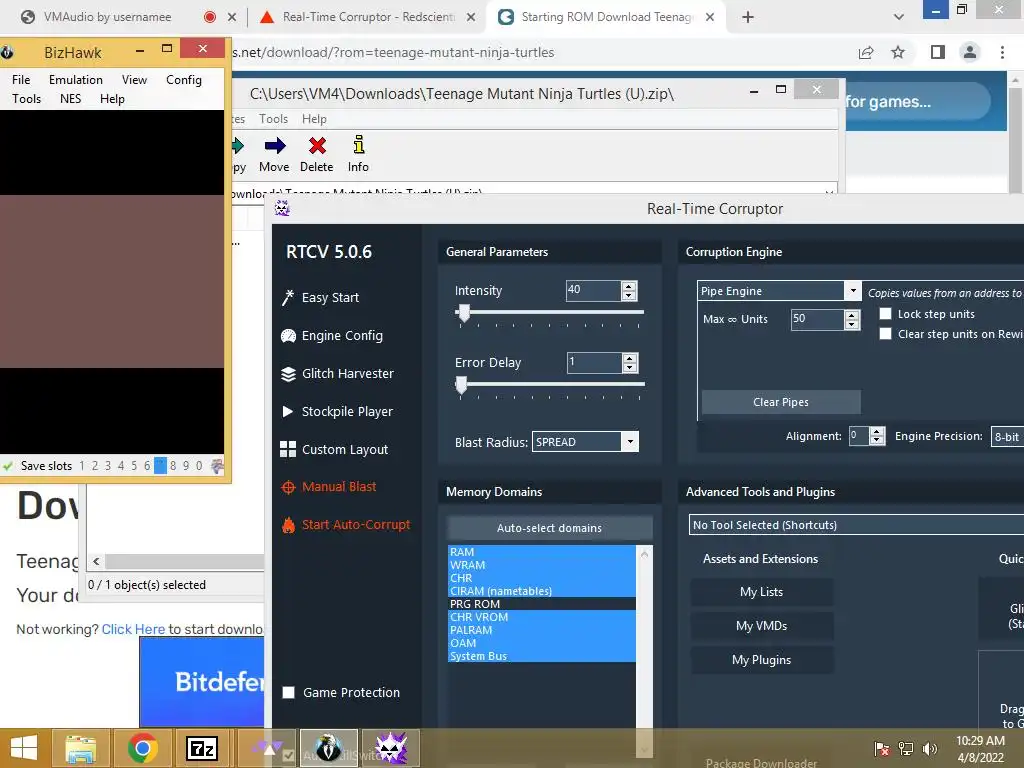Viewport: 1024px width, 768px height.
Task: Open Easy Start in RTCV sidebar
Action: 321,298
